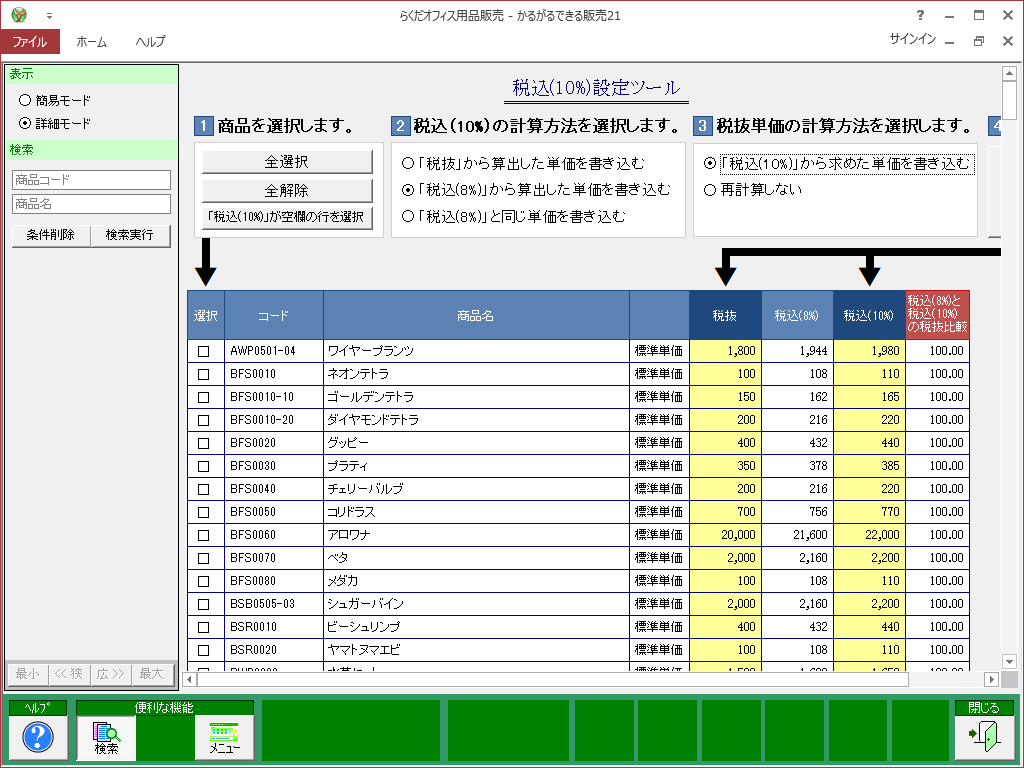The height and width of the screenshot is (768, 1024).
Task: Focus the 商品名 search field
Action: coord(91,204)
